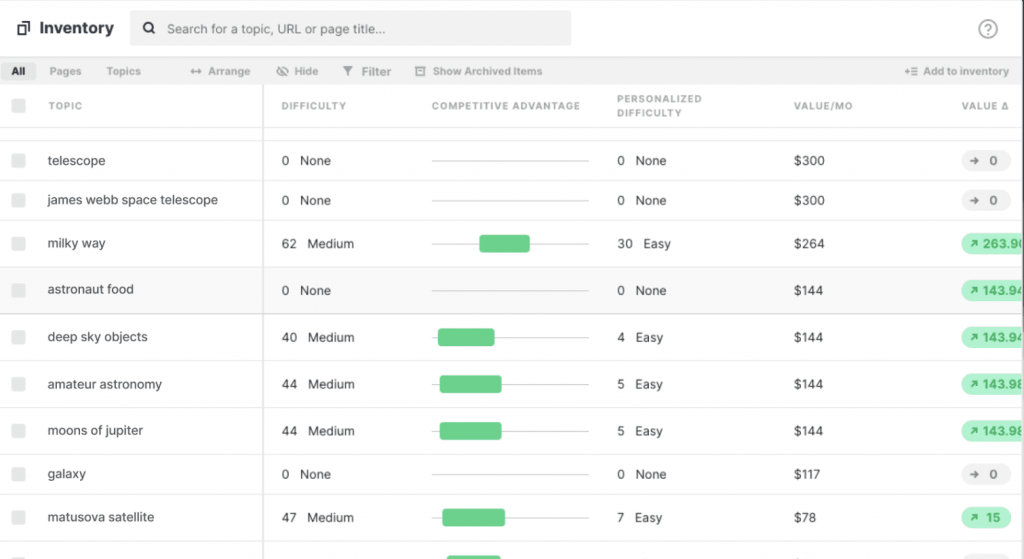Image resolution: width=1024 pixels, height=559 pixels.
Task: Tick the galaxy row checkbox
Action: pos(18,474)
